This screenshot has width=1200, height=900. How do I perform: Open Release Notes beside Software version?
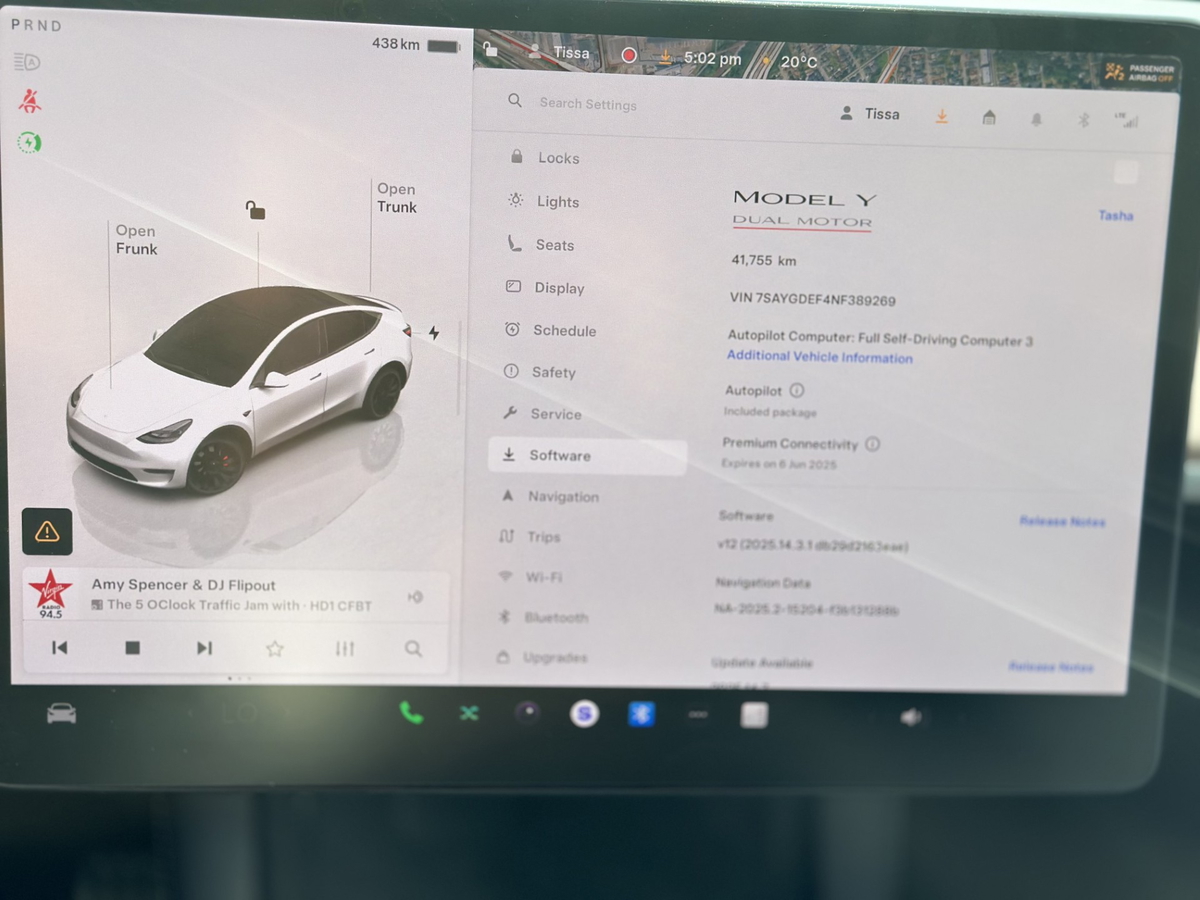1062,521
